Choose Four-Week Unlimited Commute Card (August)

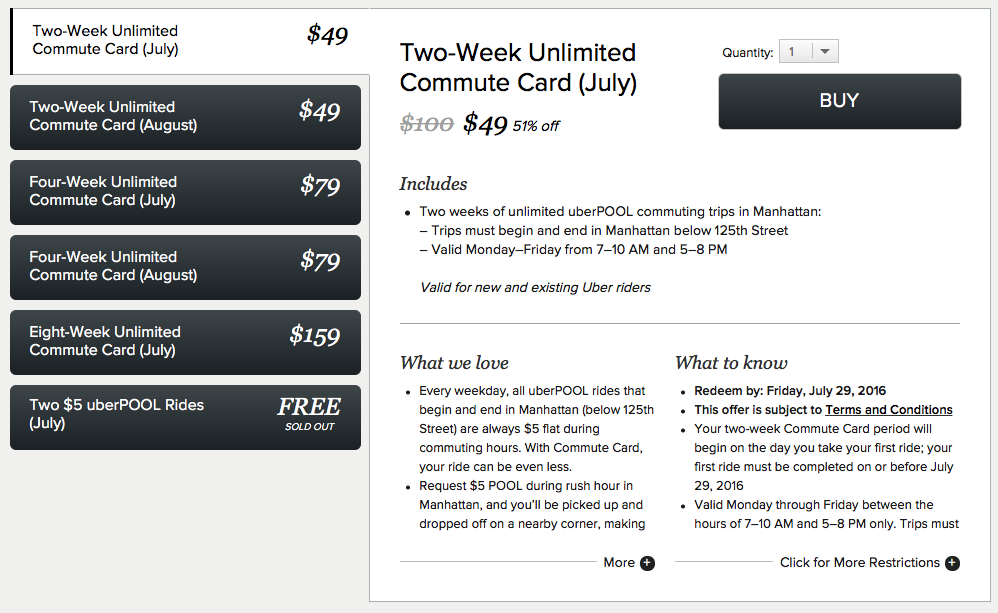pyautogui.click(x=185, y=266)
